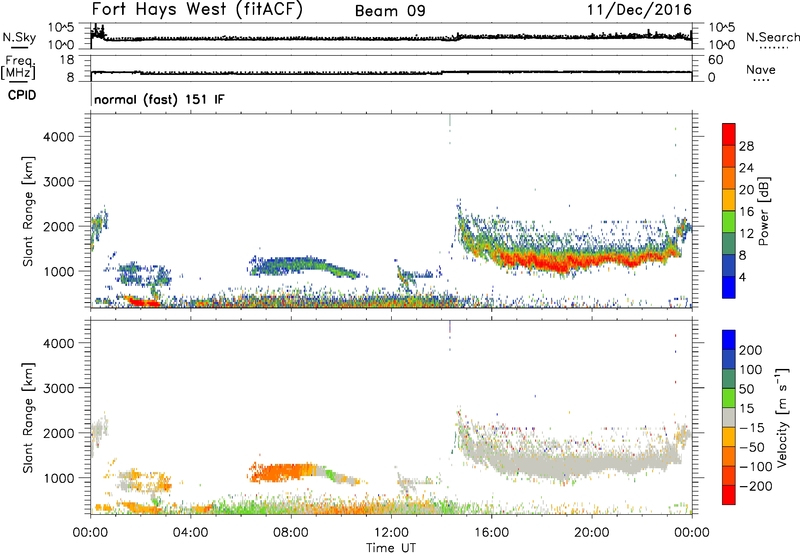The image size is (800, 554).
Task: Click the 'CPID' label
Action: 22,95
